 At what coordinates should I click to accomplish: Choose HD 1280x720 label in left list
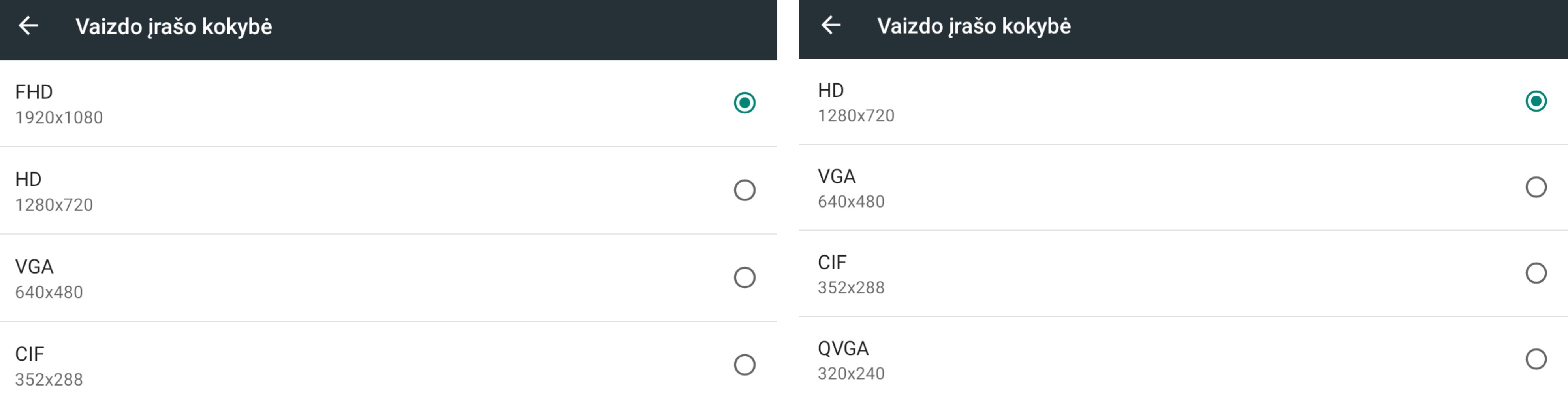click(54, 191)
